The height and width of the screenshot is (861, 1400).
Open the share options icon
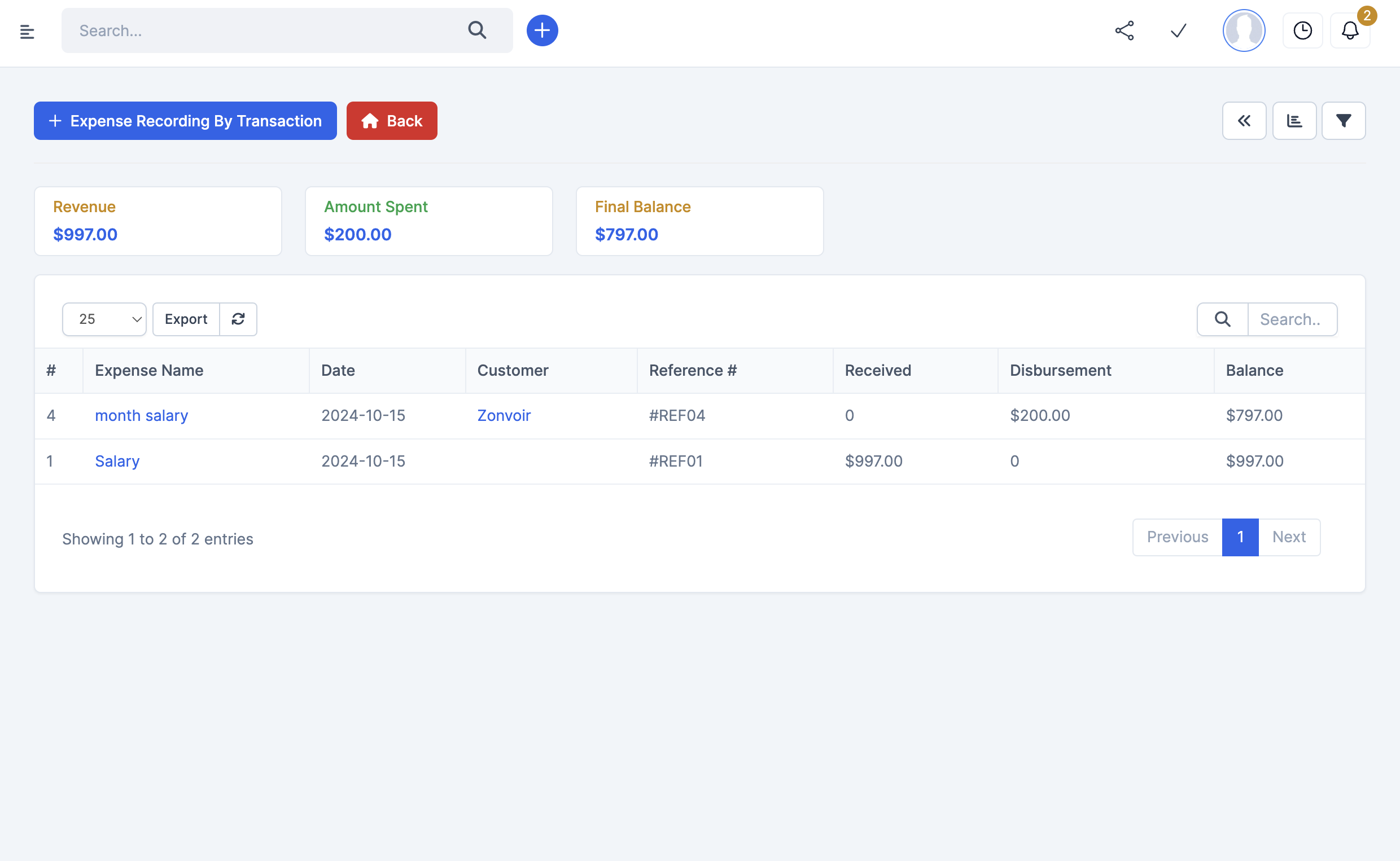point(1125,30)
